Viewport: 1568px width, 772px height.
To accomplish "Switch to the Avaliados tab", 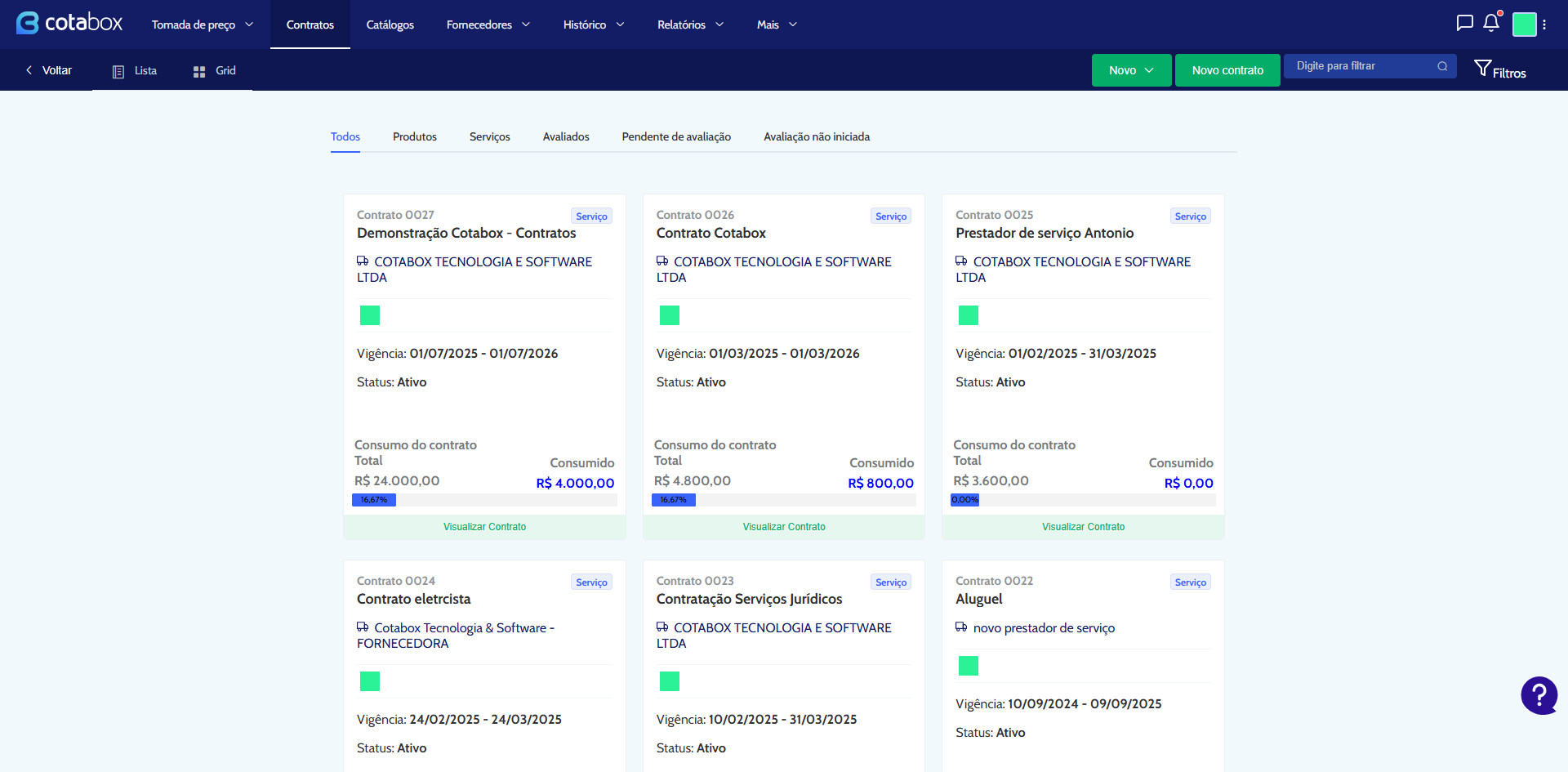I will [566, 137].
